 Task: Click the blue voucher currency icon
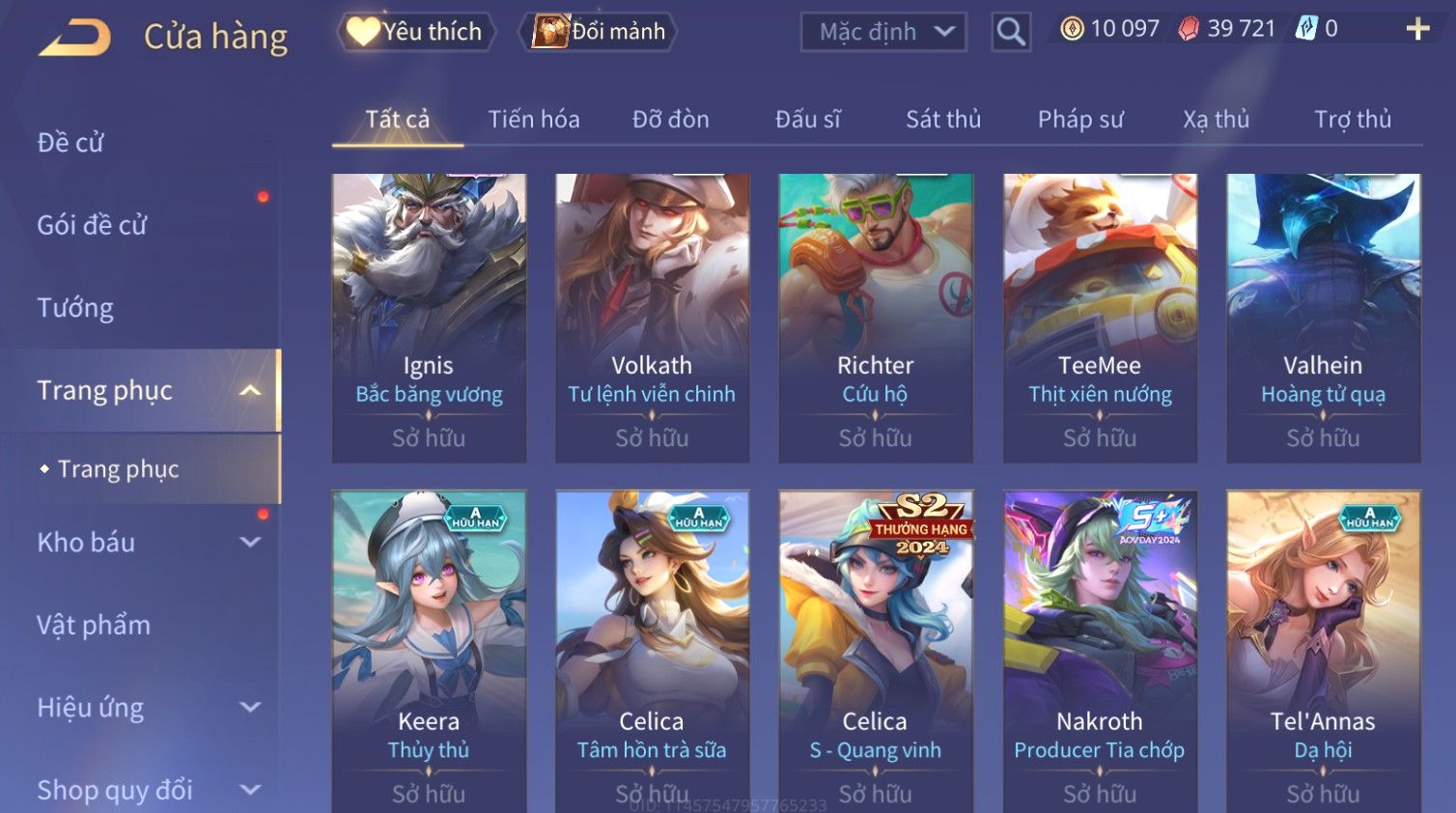click(1306, 29)
